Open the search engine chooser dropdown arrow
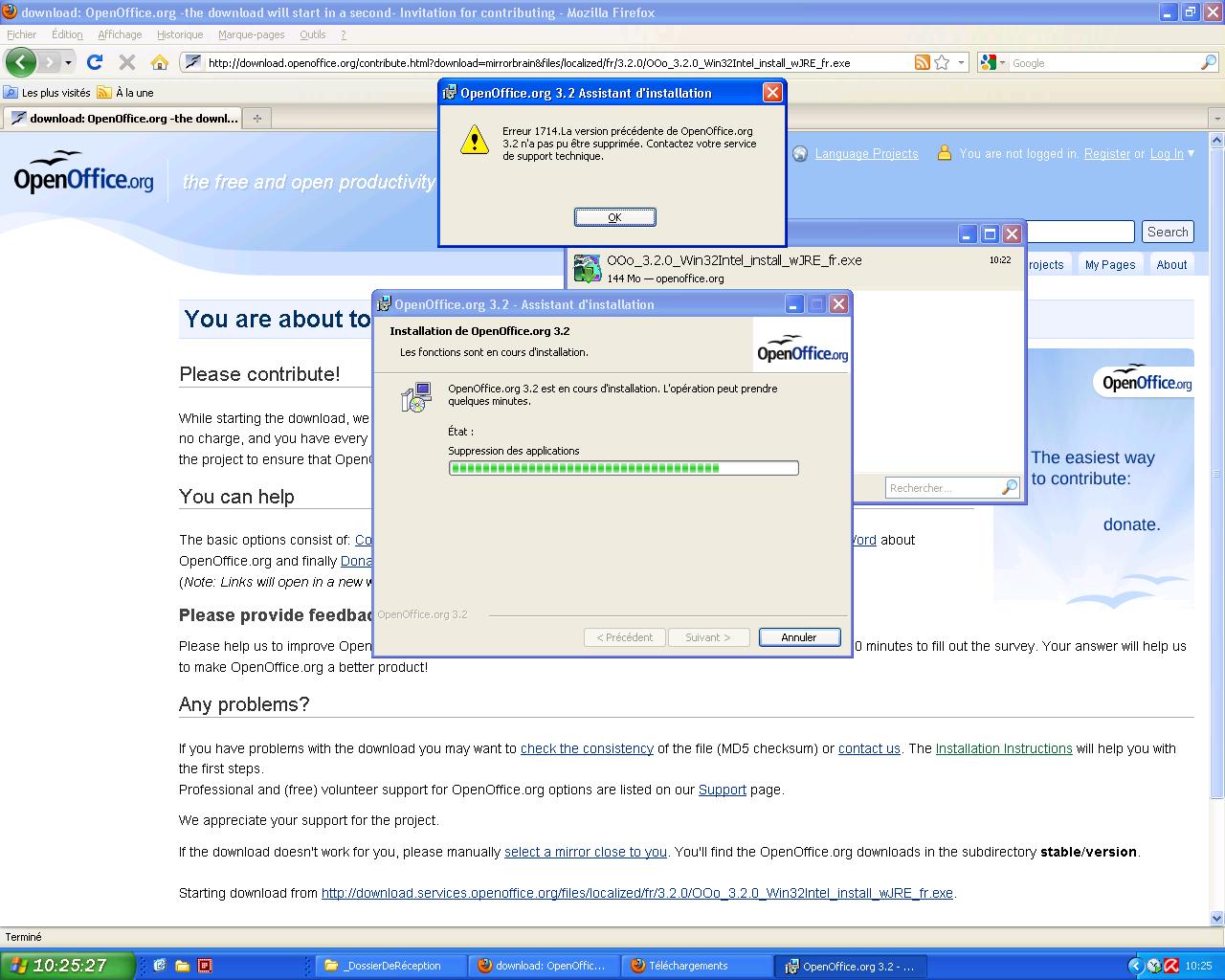This screenshot has height=980, width=1225. tap(1002, 62)
